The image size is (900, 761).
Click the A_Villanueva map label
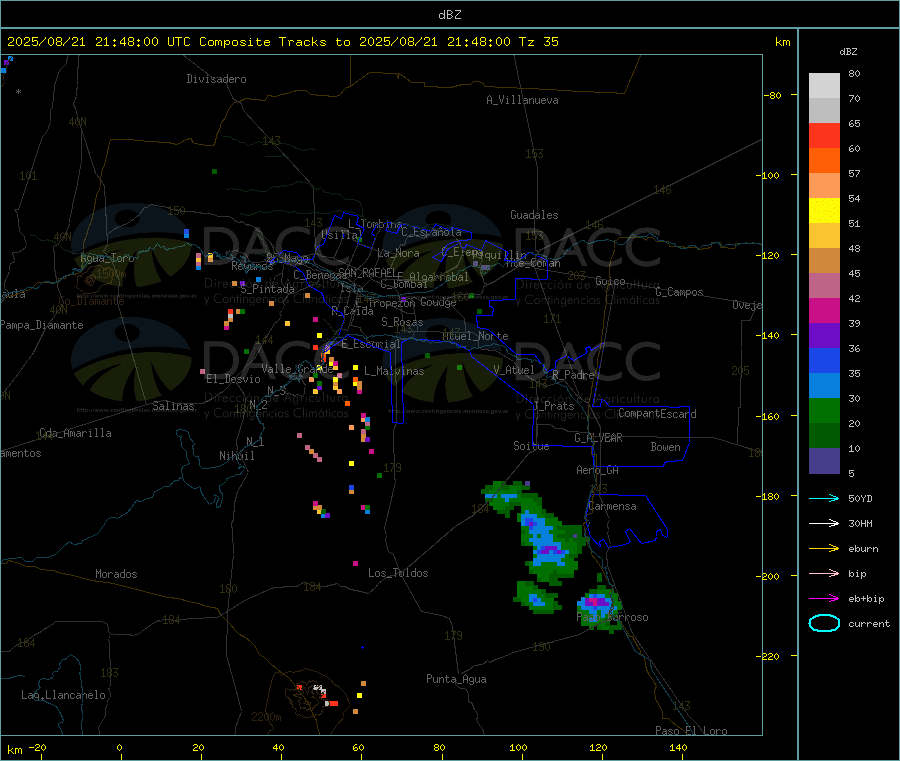(522, 100)
